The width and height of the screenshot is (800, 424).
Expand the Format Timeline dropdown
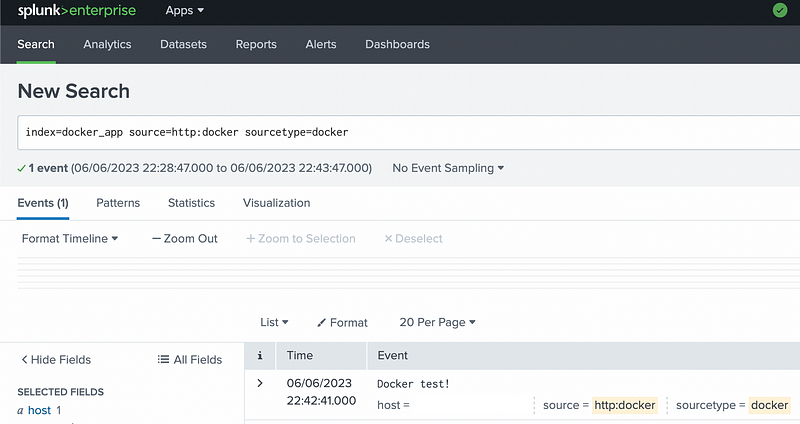pyautogui.click(x=70, y=238)
